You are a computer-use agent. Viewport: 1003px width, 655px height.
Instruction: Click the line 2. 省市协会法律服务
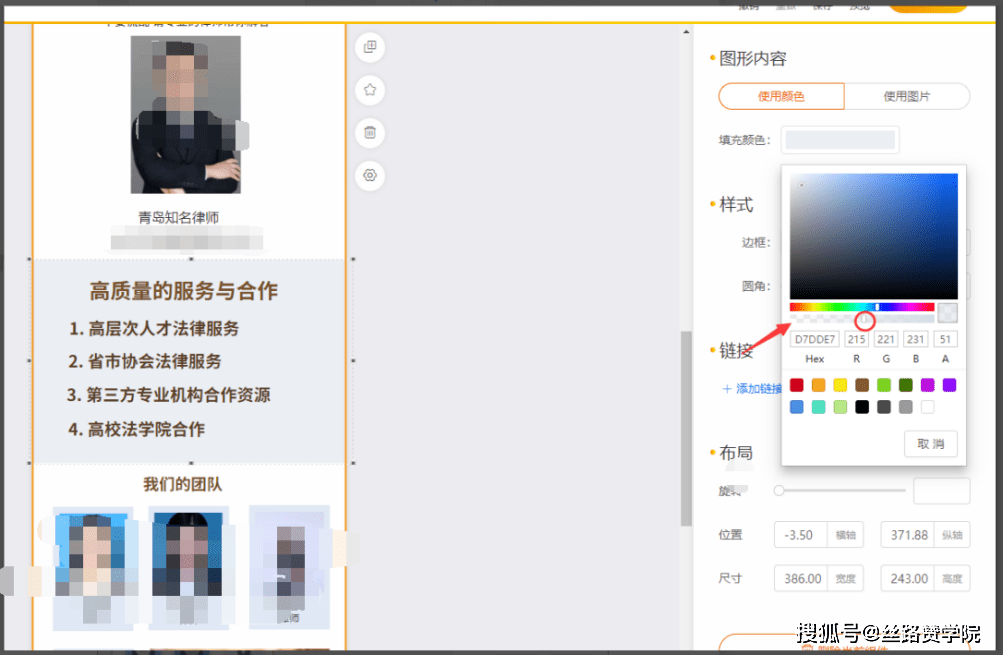pyautogui.click(x=145, y=361)
